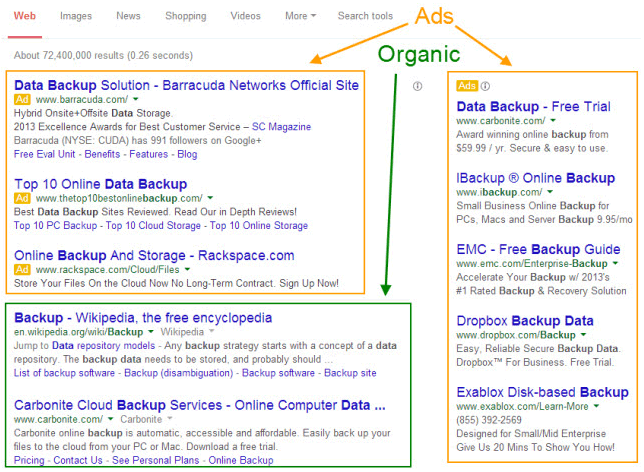This screenshot has height=472, width=644.
Task: Expand arrow next to emc.com/Enterprise-Backup URL
Action: (615, 263)
